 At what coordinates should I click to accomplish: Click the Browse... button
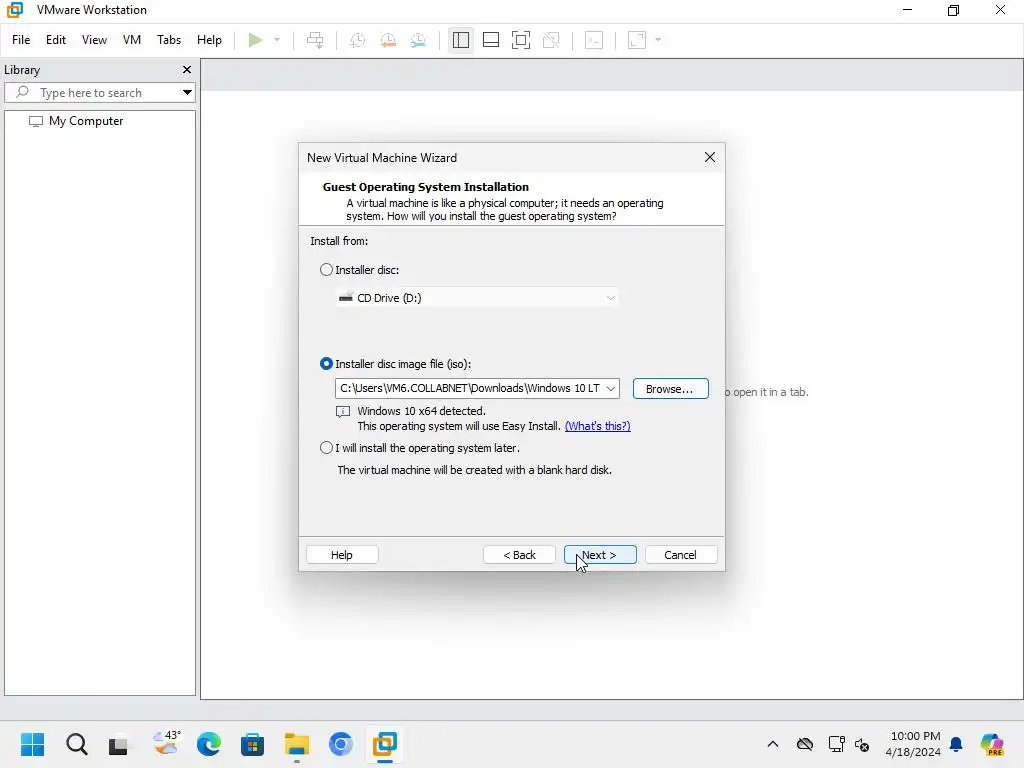(670, 389)
